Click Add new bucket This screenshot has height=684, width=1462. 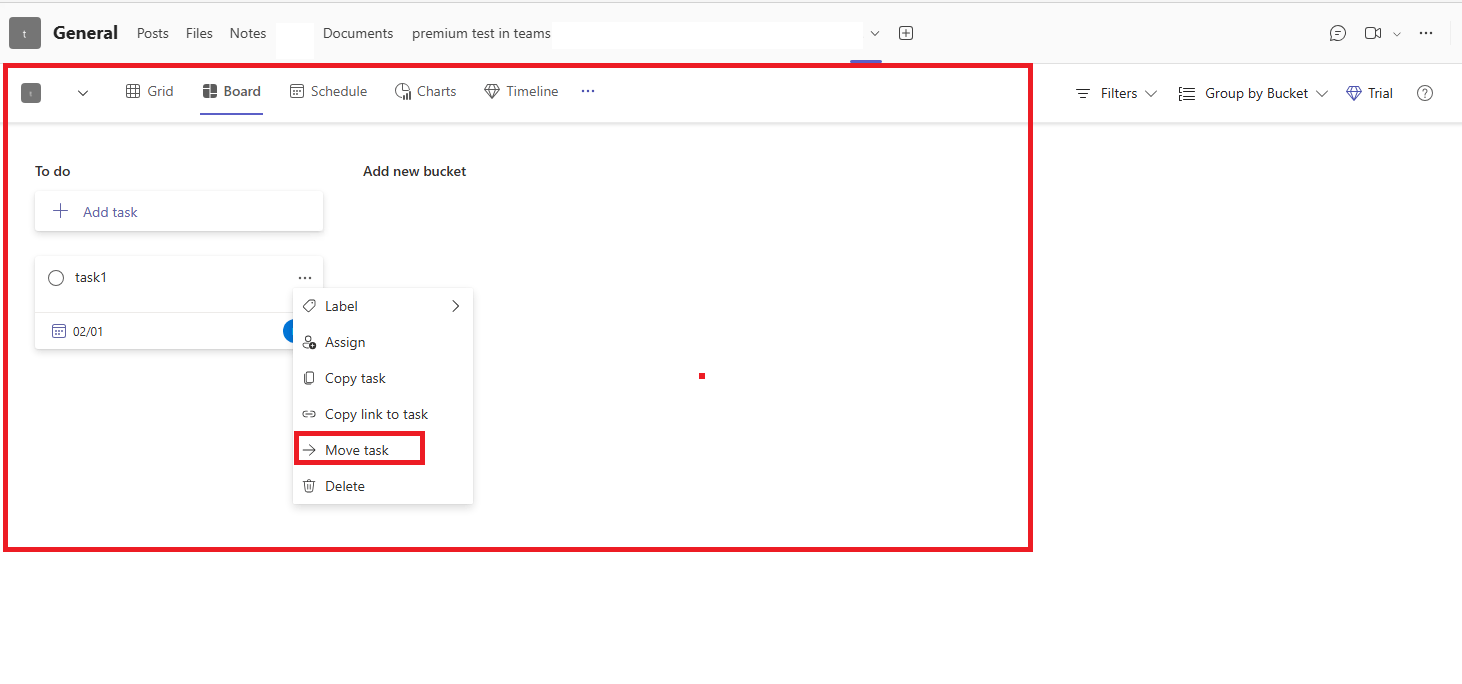click(x=414, y=171)
